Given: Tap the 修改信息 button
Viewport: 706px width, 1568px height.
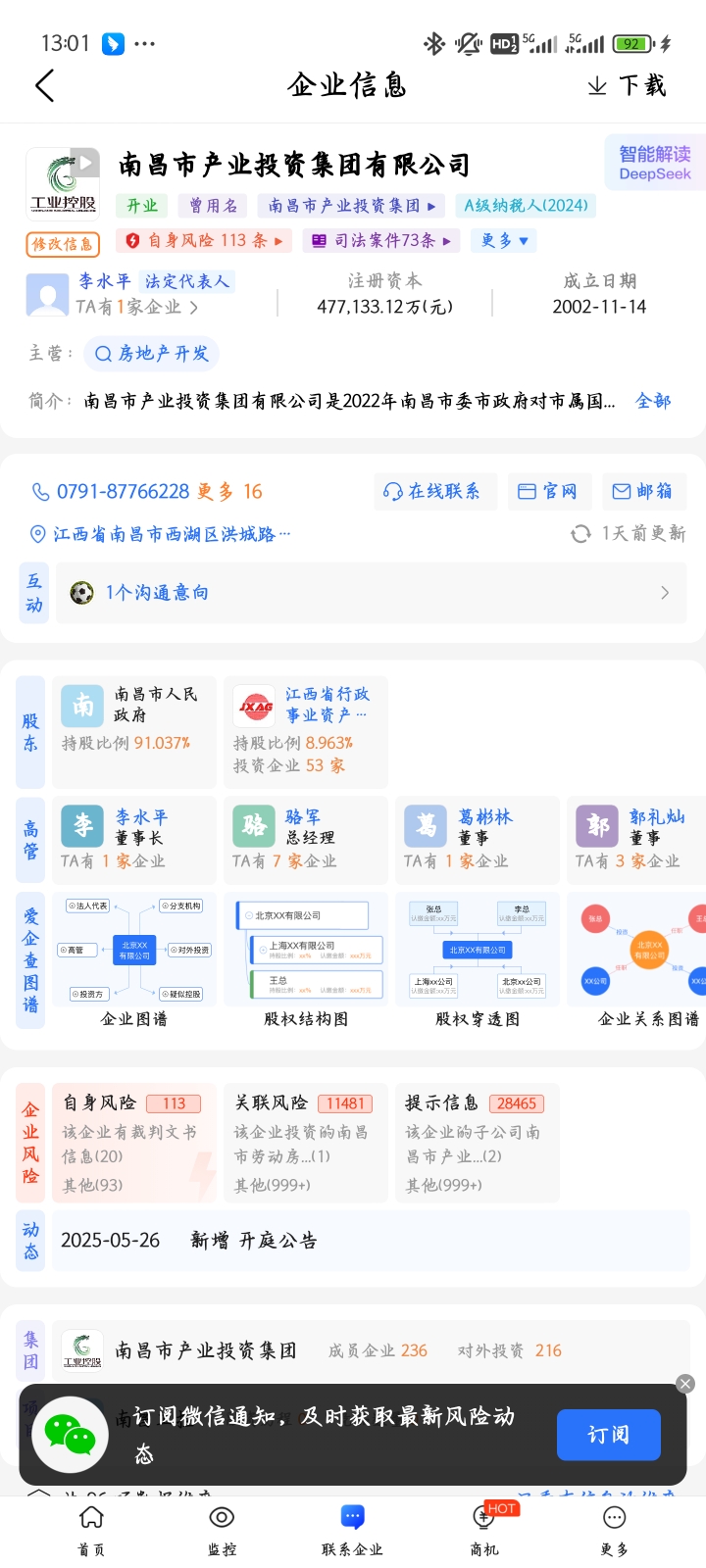Looking at the screenshot, I should point(63,243).
